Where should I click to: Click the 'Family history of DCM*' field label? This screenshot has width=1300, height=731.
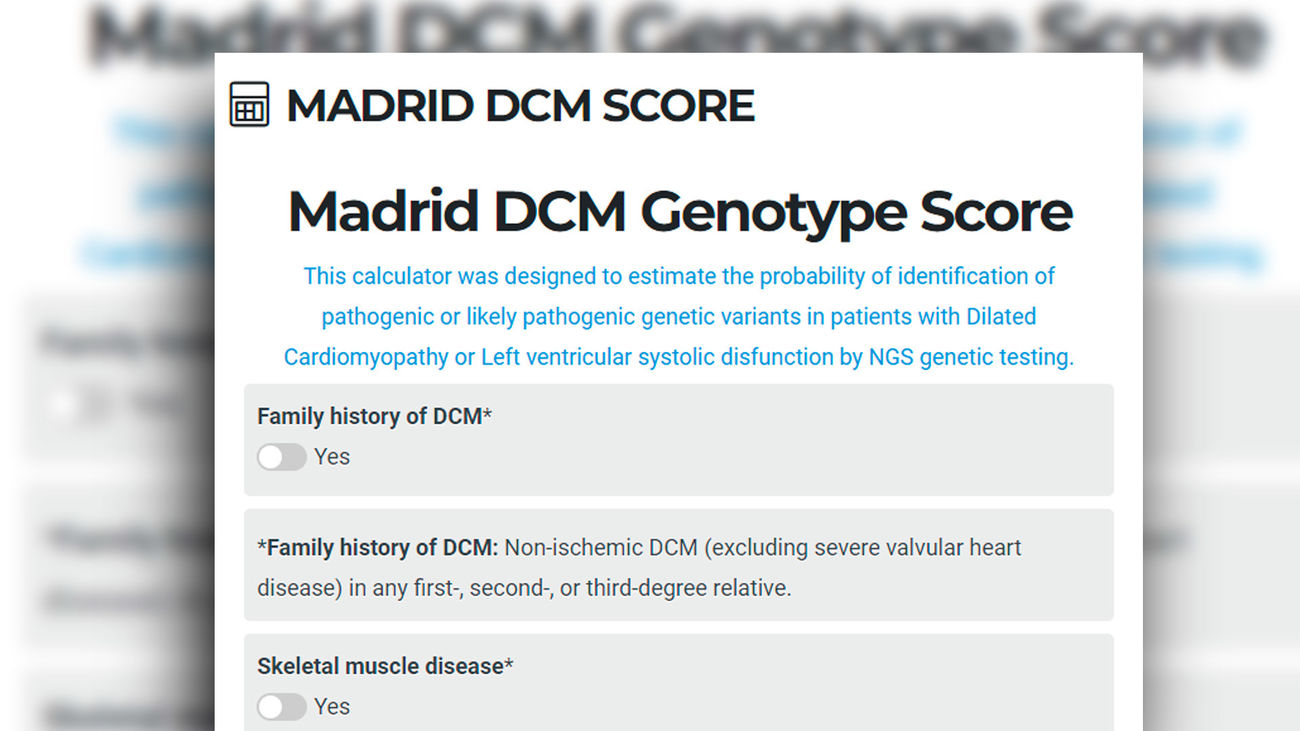[374, 416]
